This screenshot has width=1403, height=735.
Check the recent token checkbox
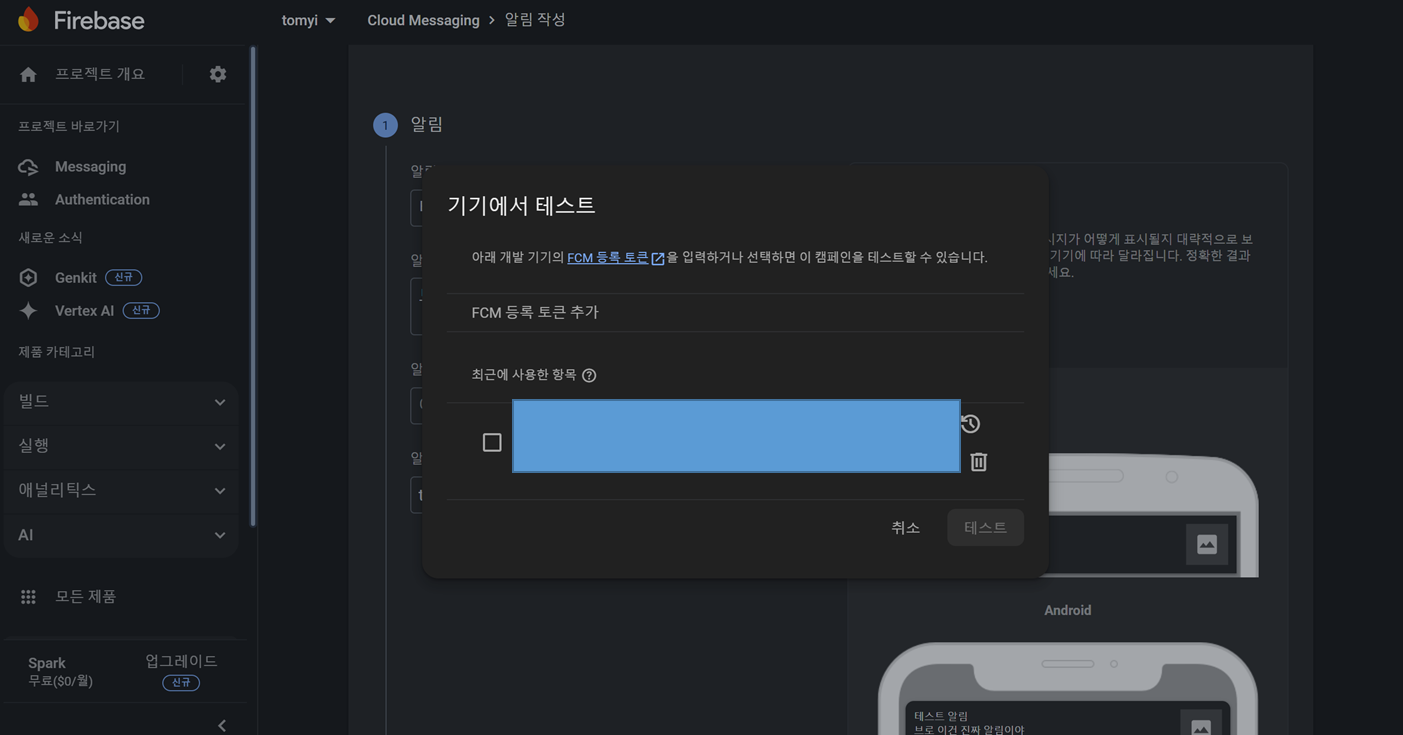click(492, 442)
